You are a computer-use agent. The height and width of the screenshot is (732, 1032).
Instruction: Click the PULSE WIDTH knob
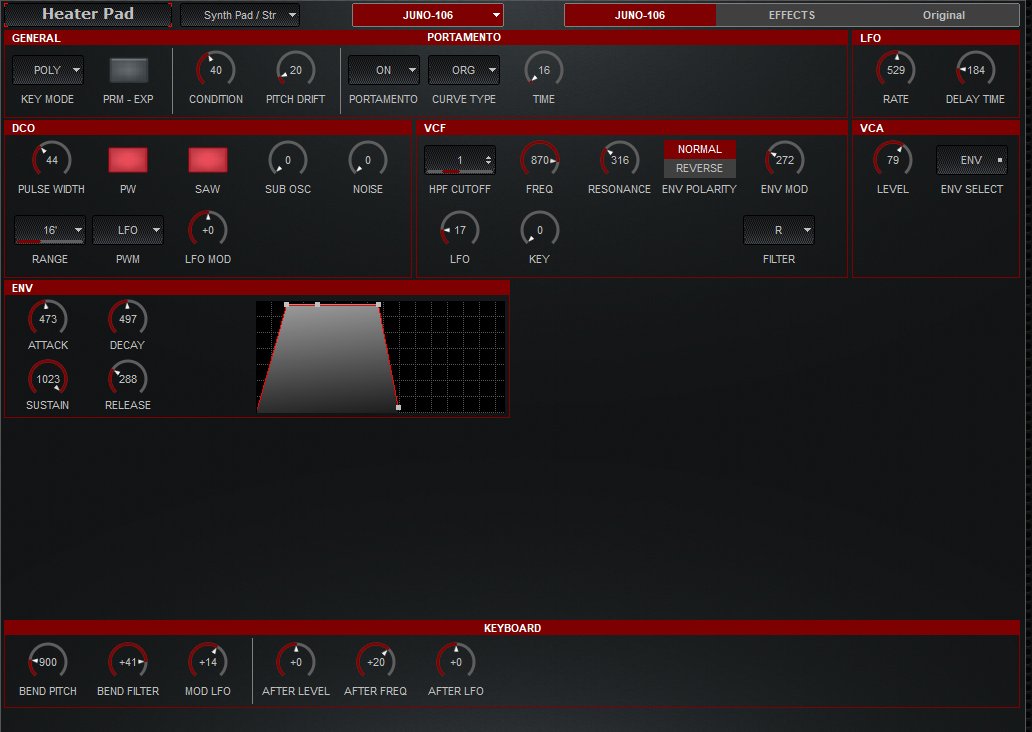(51, 160)
